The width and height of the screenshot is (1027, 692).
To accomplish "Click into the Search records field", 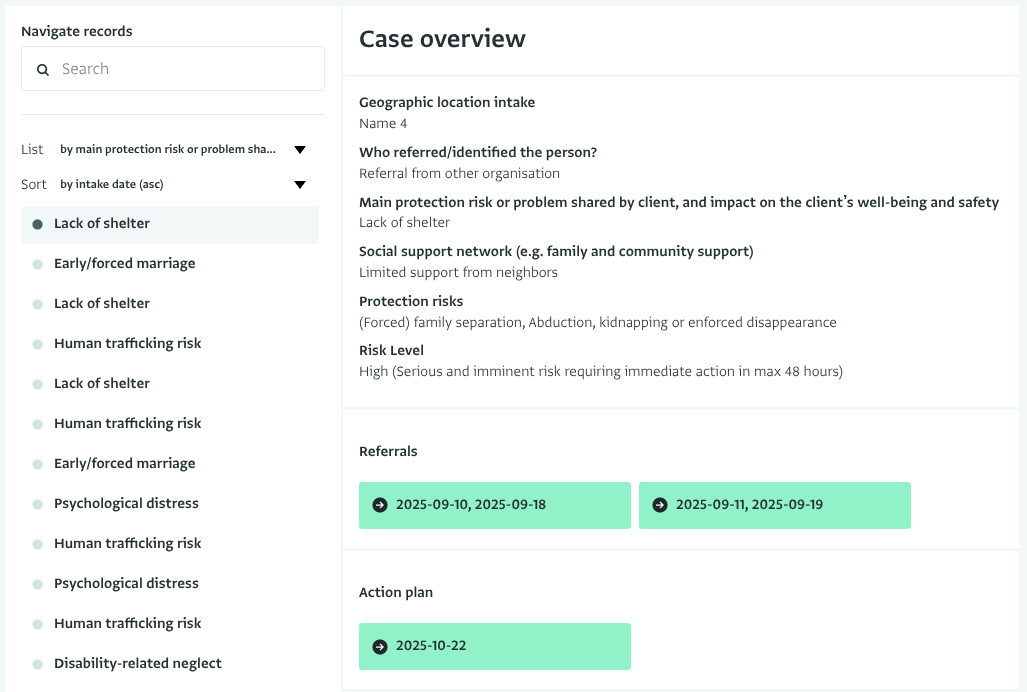I will 185,69.
